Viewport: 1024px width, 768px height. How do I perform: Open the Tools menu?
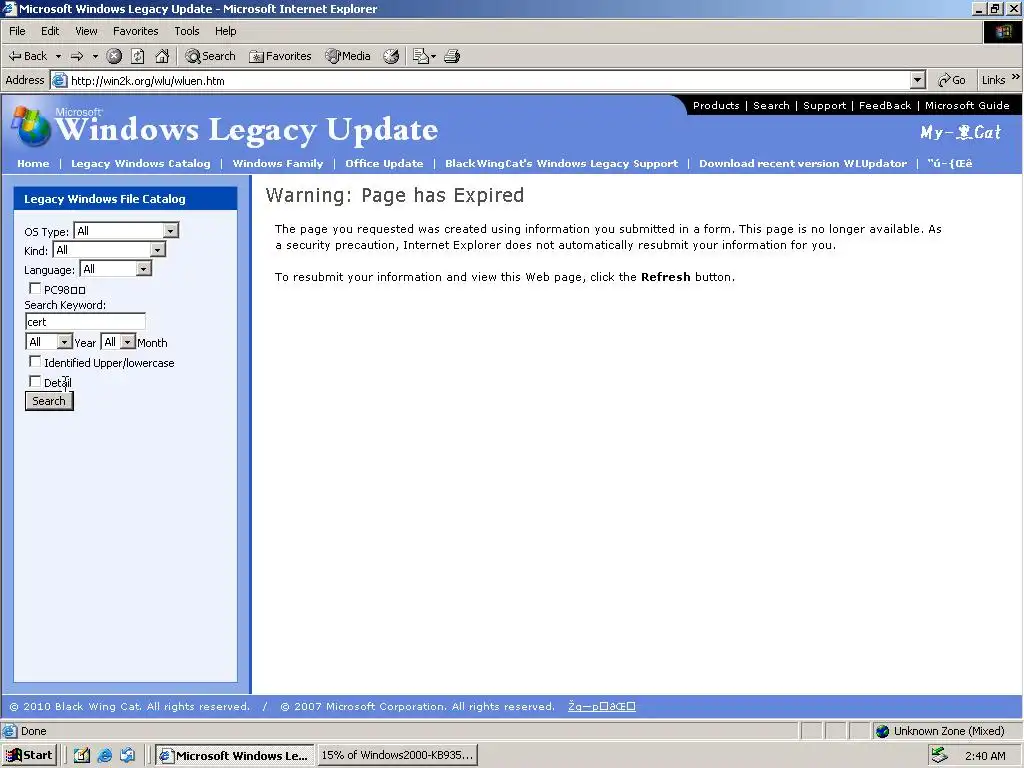pos(187,31)
